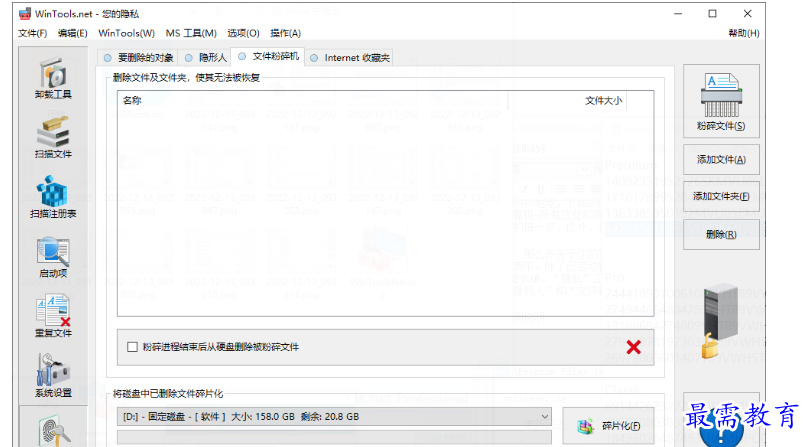Click the 碎片化(F) button

click(x=608, y=426)
